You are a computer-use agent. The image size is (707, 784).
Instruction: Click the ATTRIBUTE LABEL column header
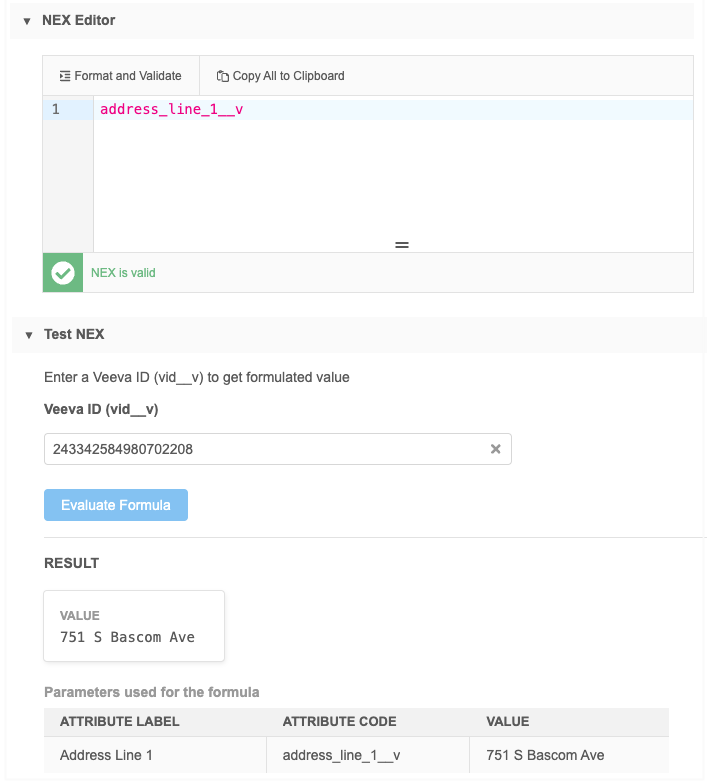(x=120, y=721)
